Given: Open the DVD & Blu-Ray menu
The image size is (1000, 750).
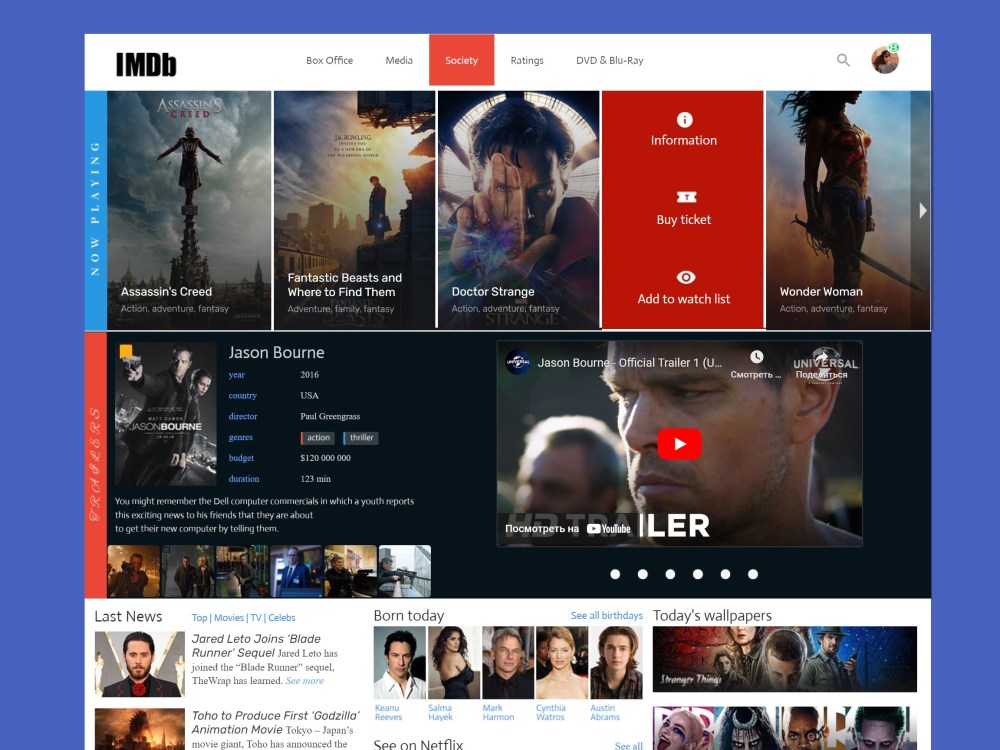Looking at the screenshot, I should click(x=610, y=61).
